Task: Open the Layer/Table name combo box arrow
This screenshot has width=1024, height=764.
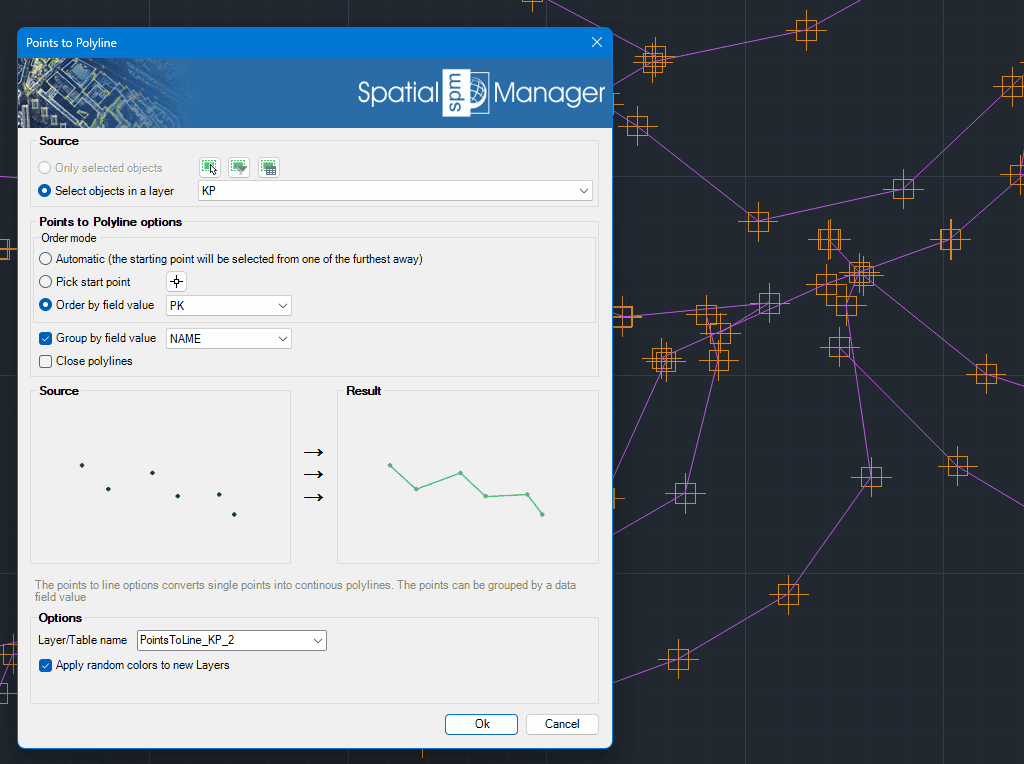Action: [317, 641]
